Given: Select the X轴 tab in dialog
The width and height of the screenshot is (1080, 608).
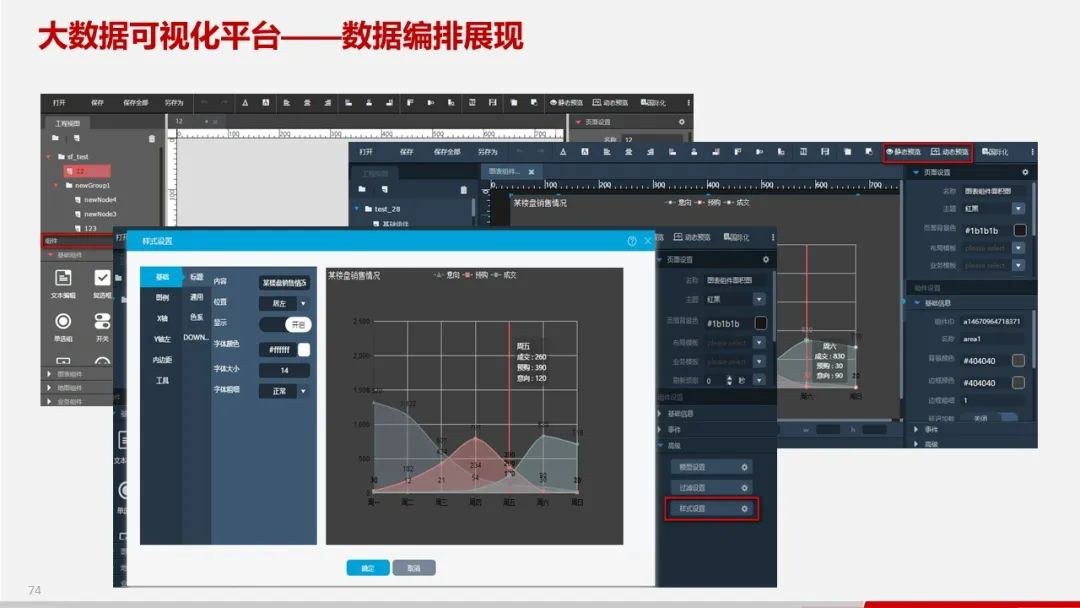Looking at the screenshot, I should (162, 318).
